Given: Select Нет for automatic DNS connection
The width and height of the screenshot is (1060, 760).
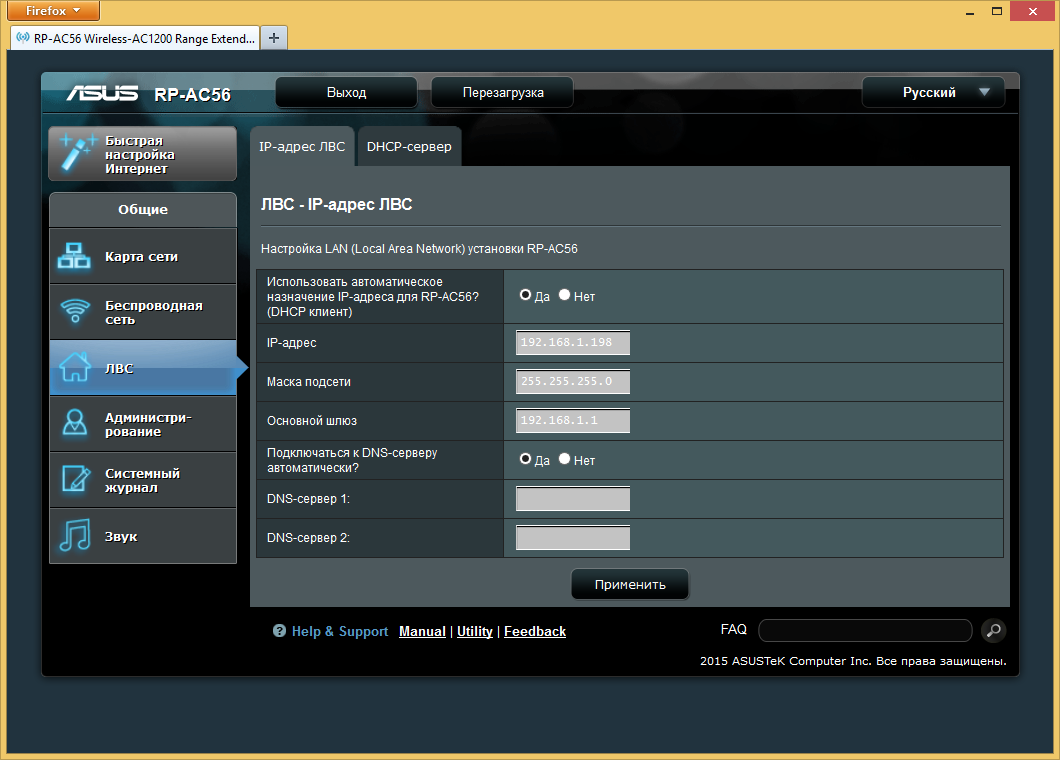Looking at the screenshot, I should point(564,459).
